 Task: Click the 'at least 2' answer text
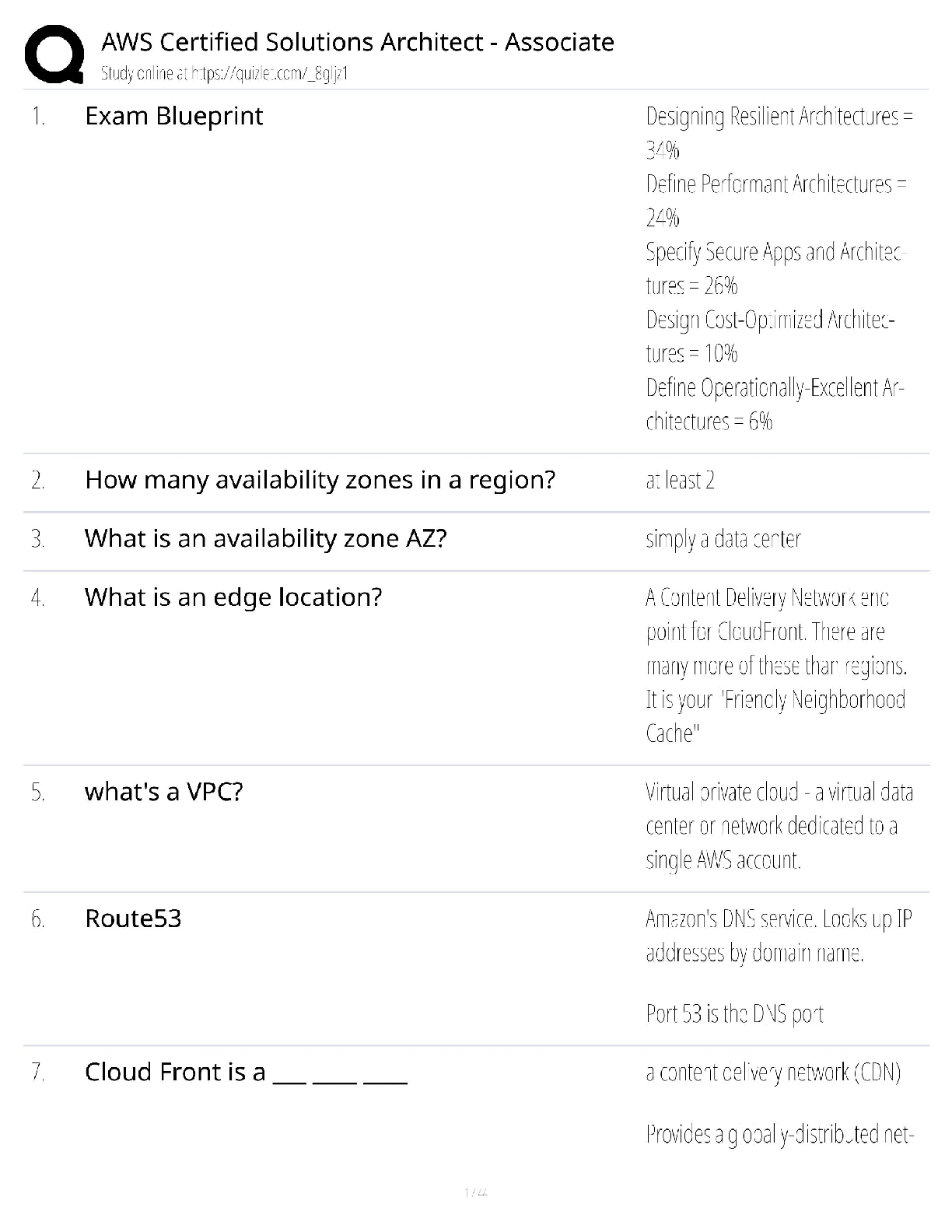click(680, 481)
